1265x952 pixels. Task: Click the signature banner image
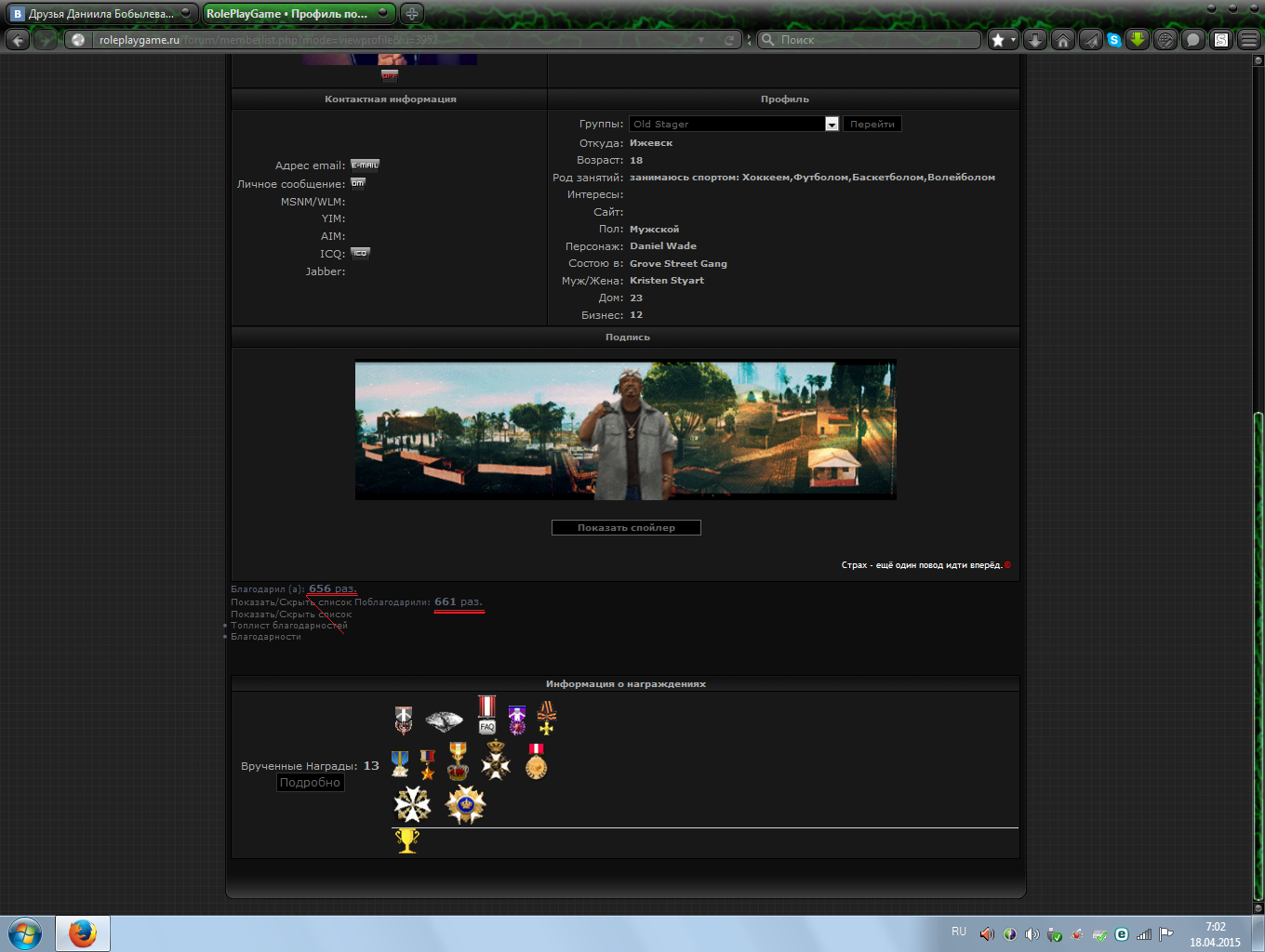[625, 430]
